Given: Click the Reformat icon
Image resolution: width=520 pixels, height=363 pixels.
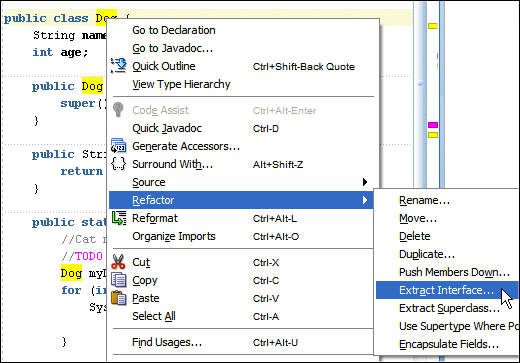Looking at the screenshot, I should pyautogui.click(x=119, y=218).
